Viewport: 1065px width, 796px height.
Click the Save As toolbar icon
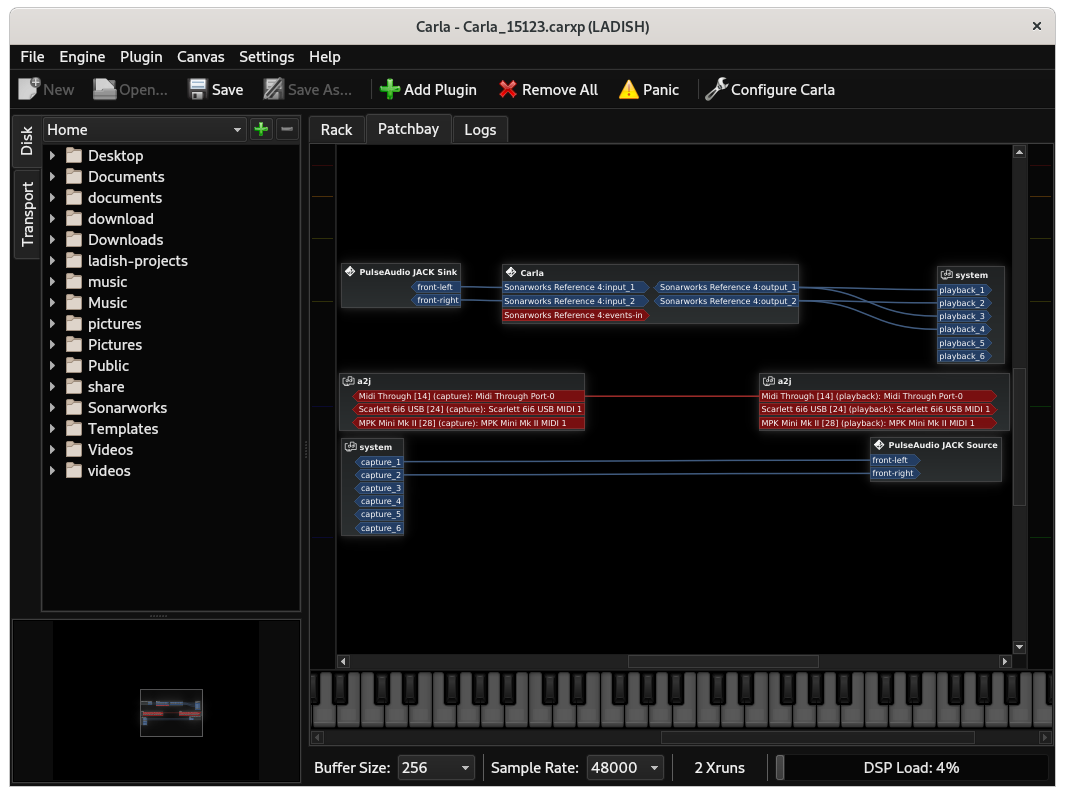(x=273, y=89)
